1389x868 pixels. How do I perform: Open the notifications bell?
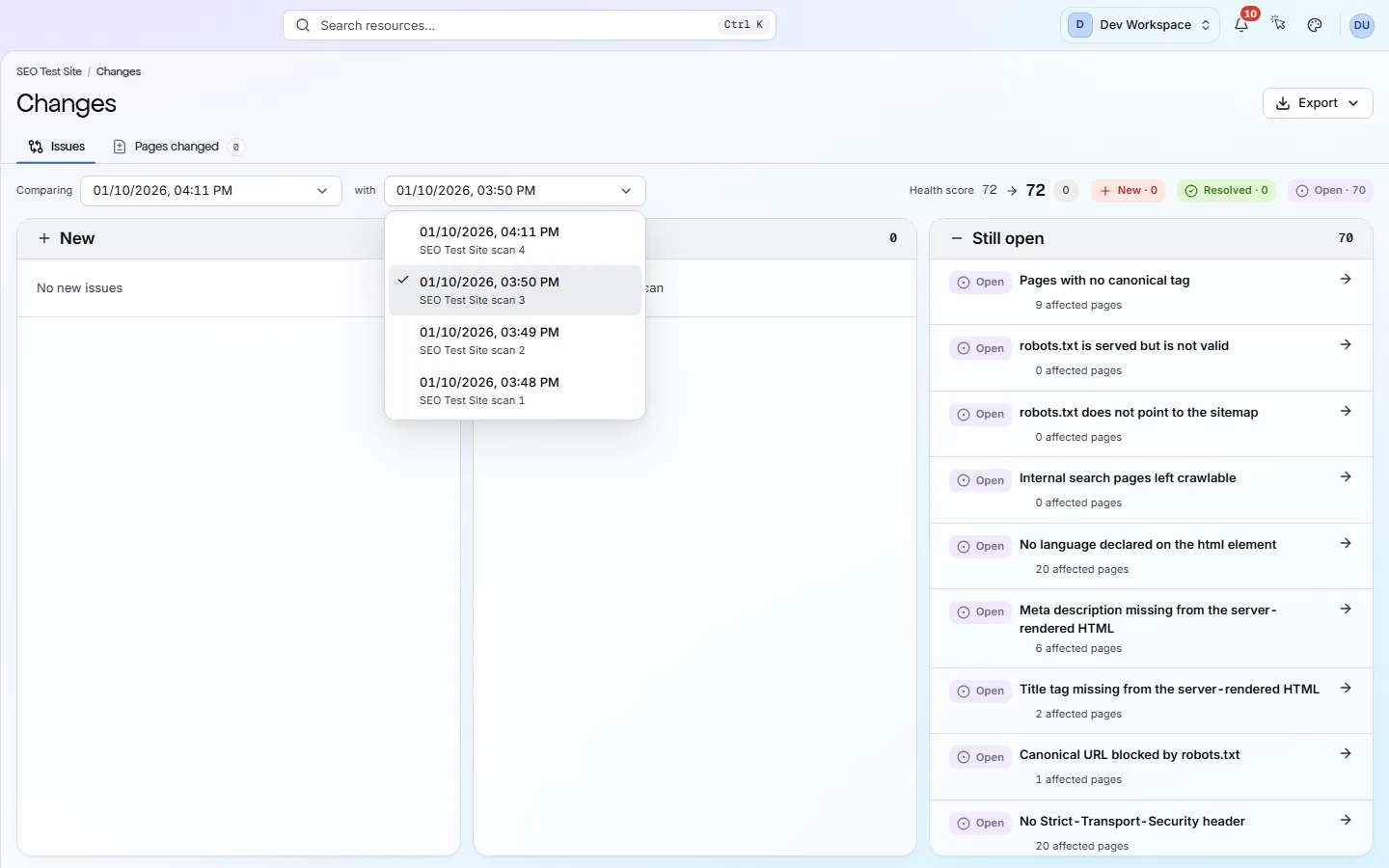click(1241, 25)
